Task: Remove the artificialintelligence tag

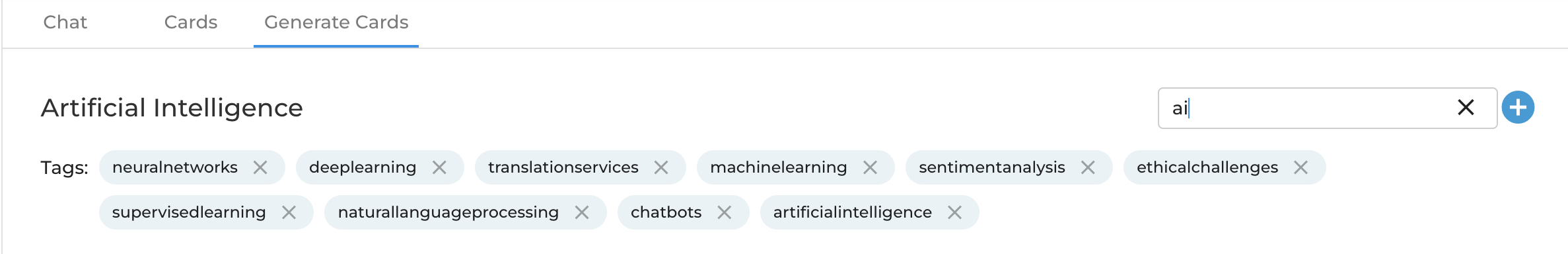Action: (x=954, y=212)
